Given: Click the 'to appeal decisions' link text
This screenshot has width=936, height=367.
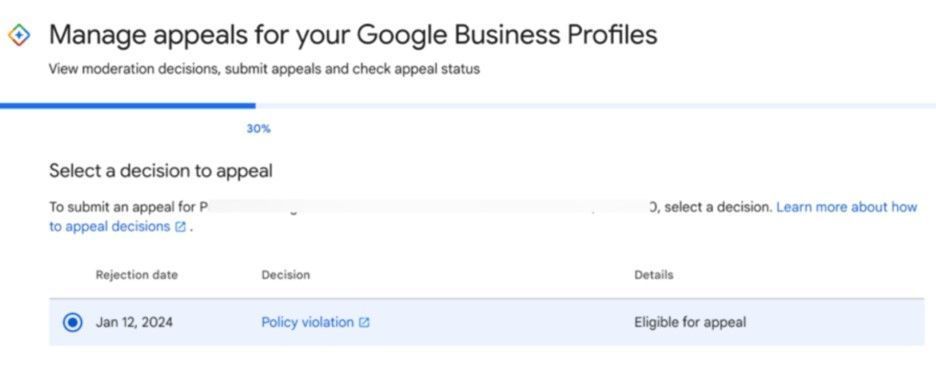Looking at the screenshot, I should point(110,227).
